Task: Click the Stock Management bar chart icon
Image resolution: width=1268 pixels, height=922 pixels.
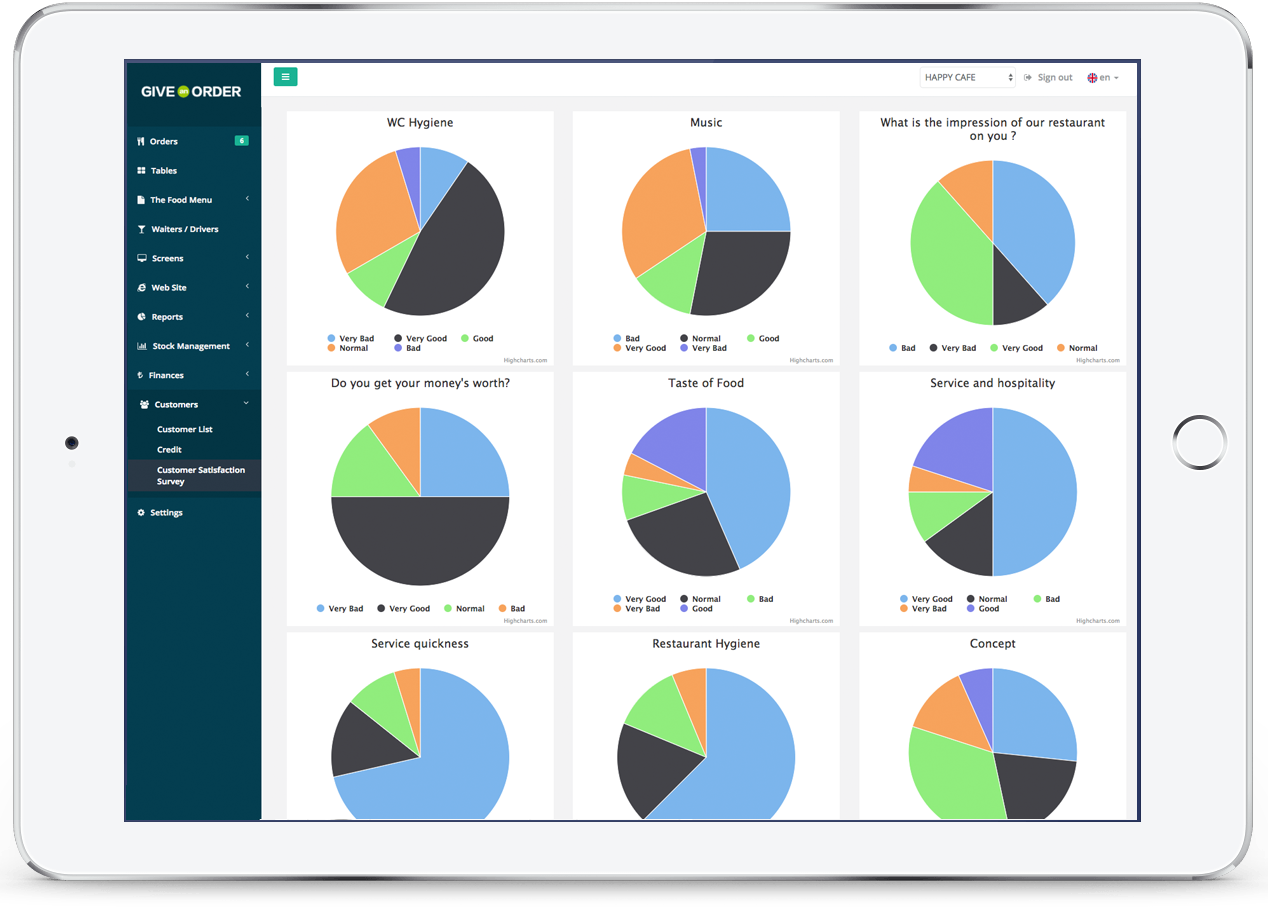Action: [x=142, y=346]
